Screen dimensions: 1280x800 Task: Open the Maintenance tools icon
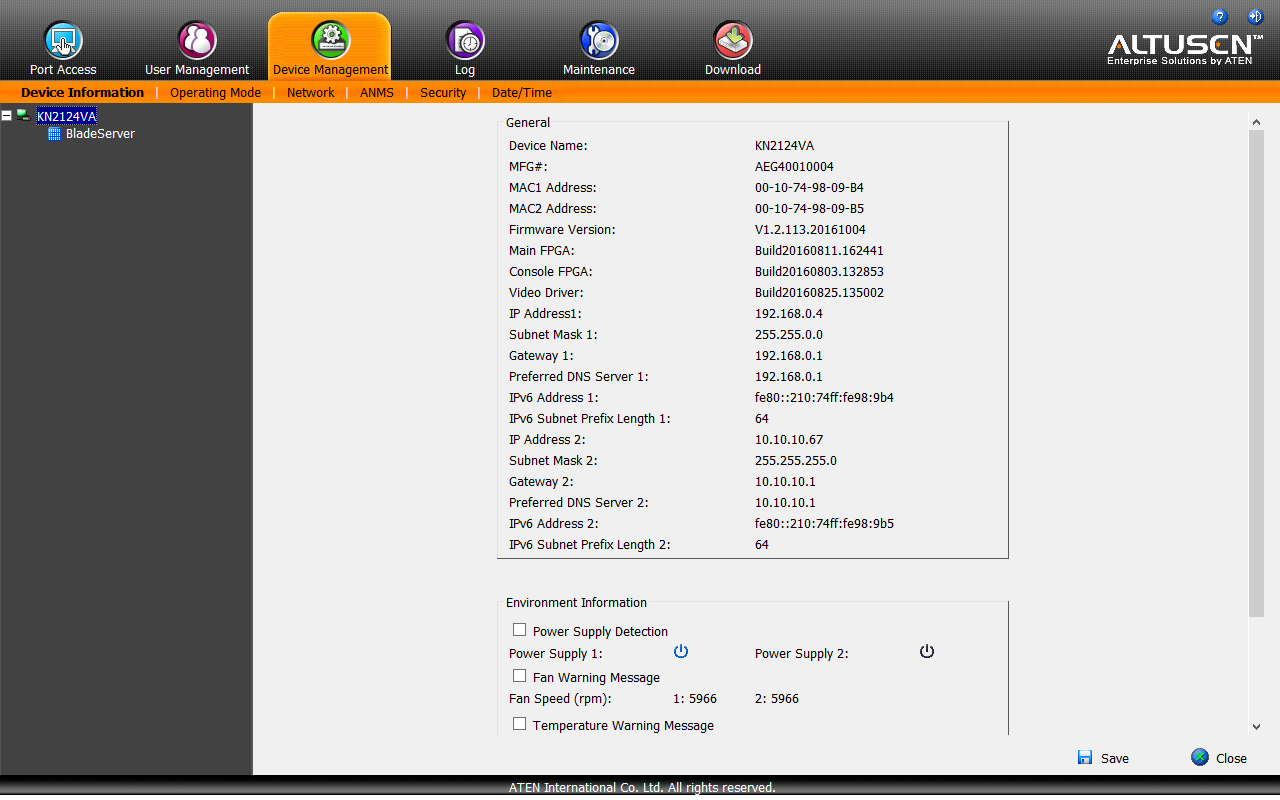[599, 41]
